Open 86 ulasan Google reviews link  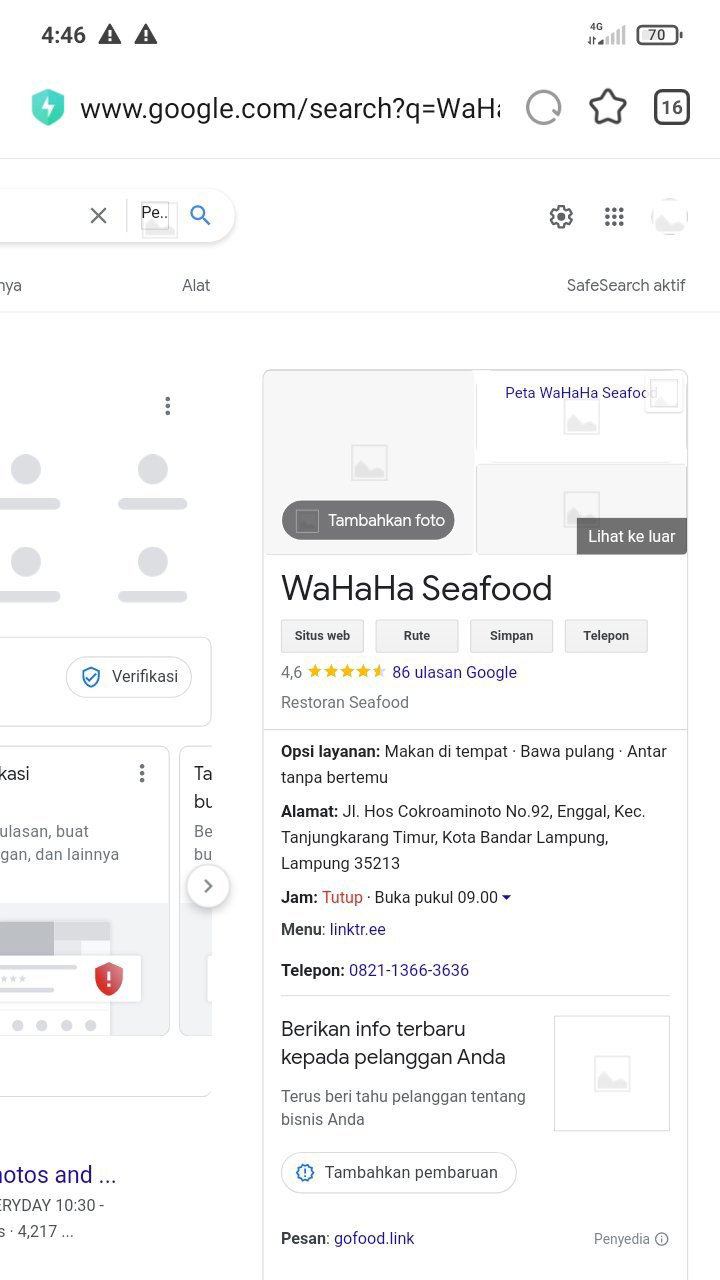click(x=454, y=672)
